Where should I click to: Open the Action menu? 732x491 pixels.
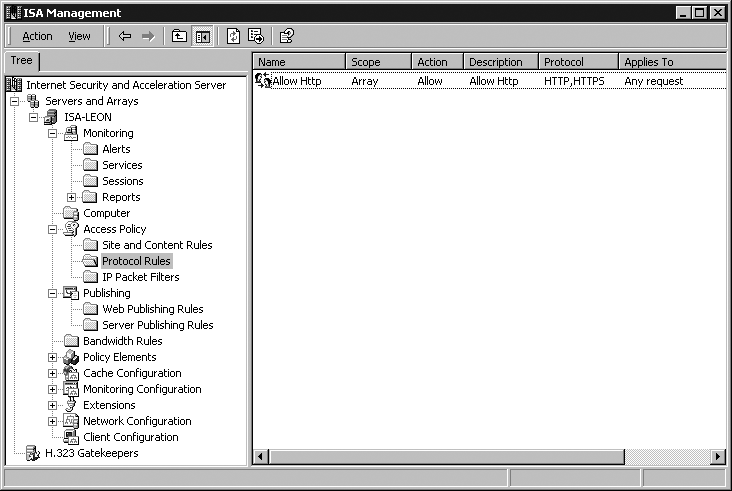pyautogui.click(x=37, y=36)
